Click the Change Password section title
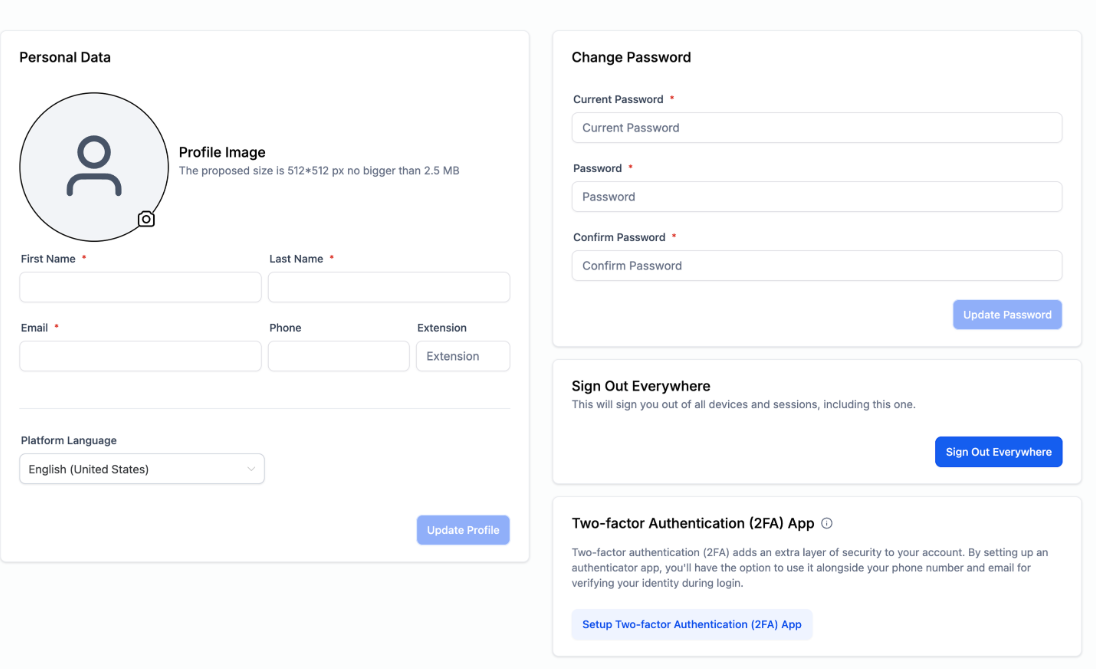1096x669 pixels. click(x=631, y=57)
